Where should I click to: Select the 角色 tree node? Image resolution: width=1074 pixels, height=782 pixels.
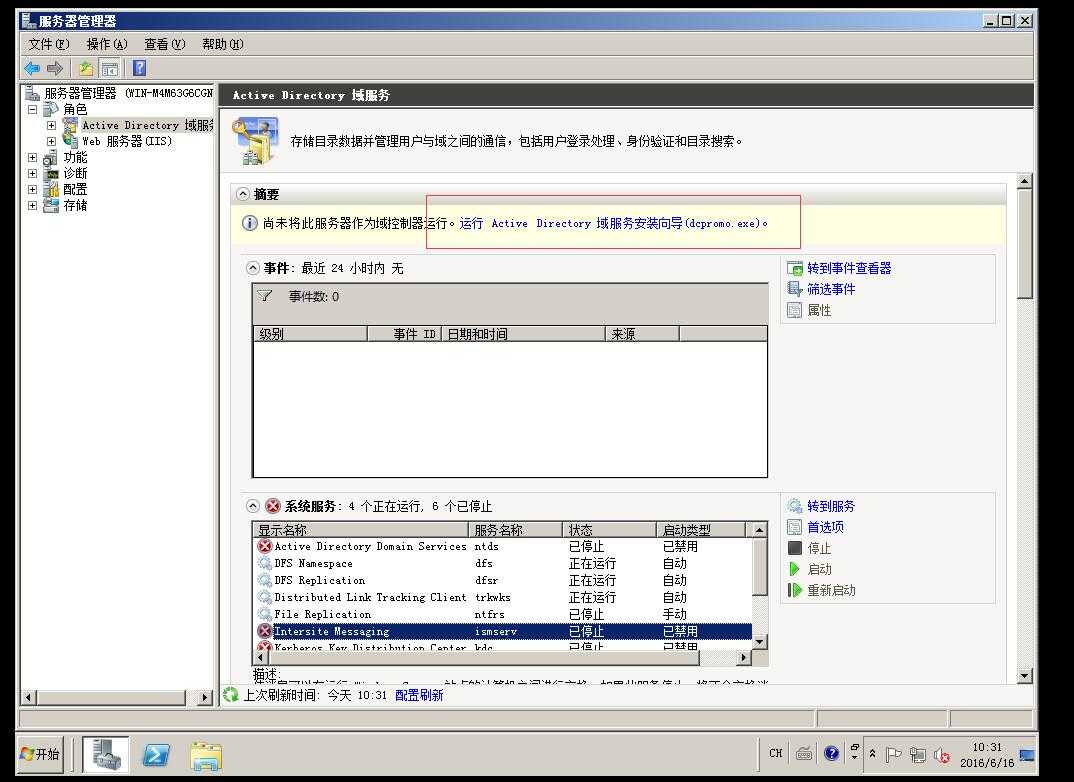point(75,110)
